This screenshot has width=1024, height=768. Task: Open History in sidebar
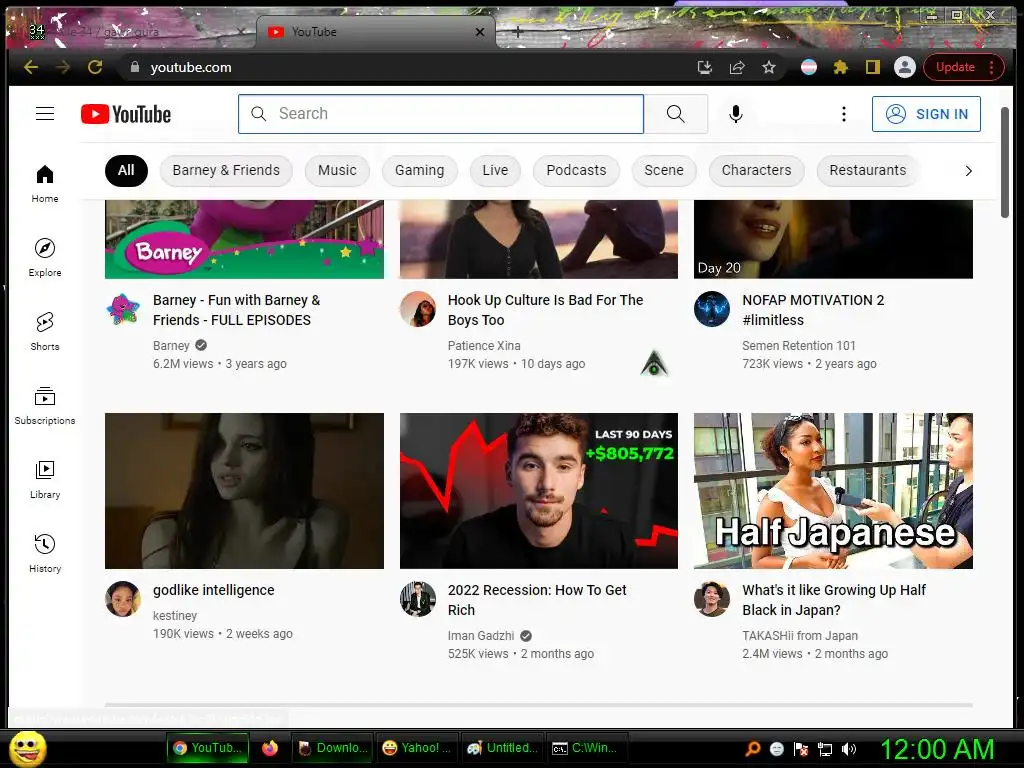(44, 553)
